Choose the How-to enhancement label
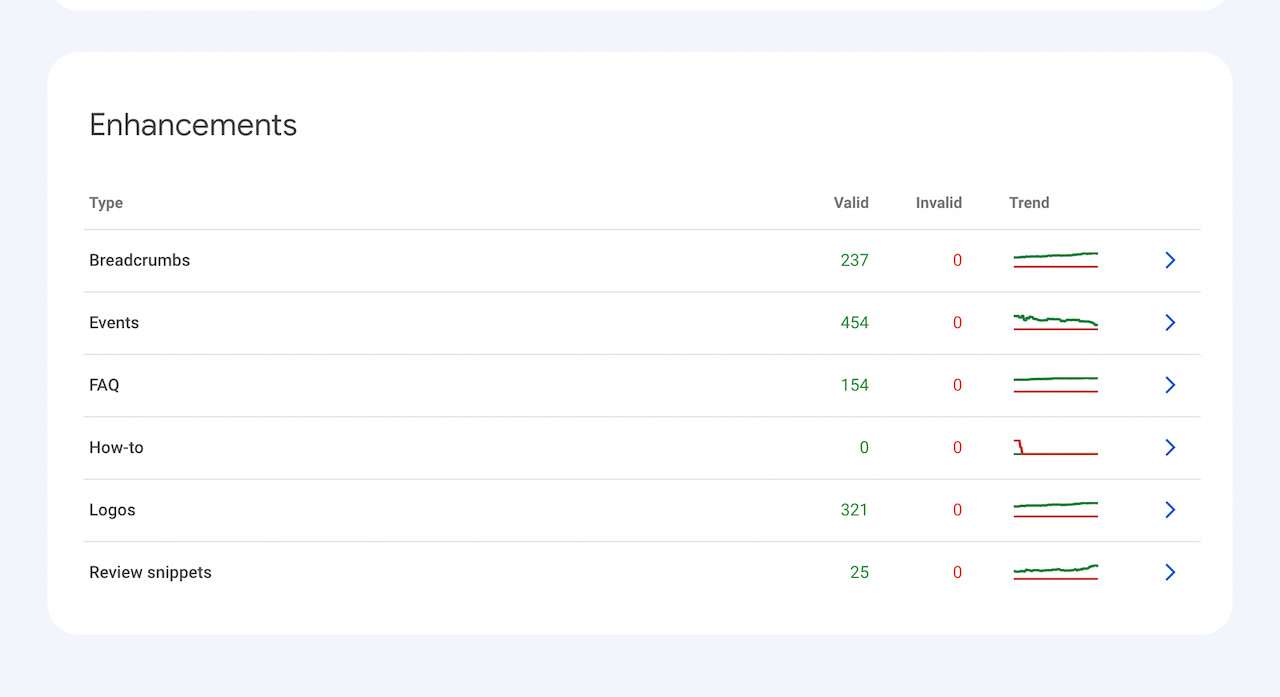1280x697 pixels. point(116,448)
